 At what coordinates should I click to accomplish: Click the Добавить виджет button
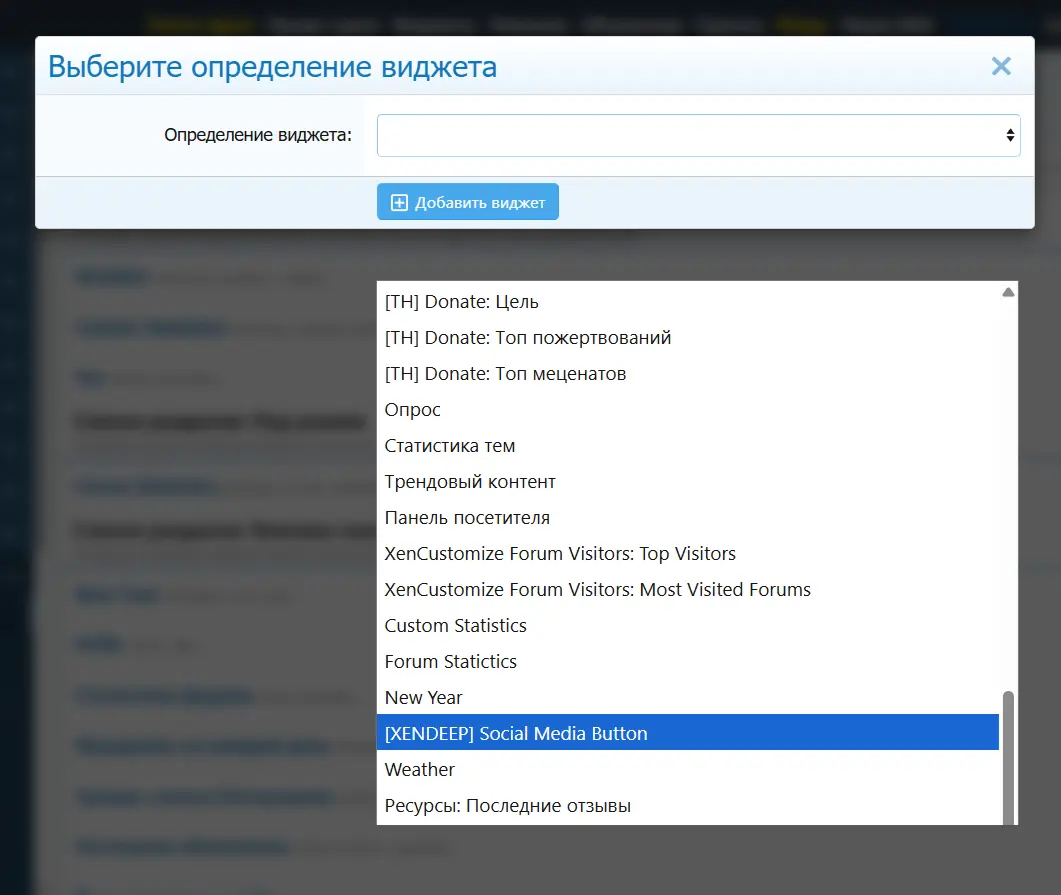[x=467, y=202]
